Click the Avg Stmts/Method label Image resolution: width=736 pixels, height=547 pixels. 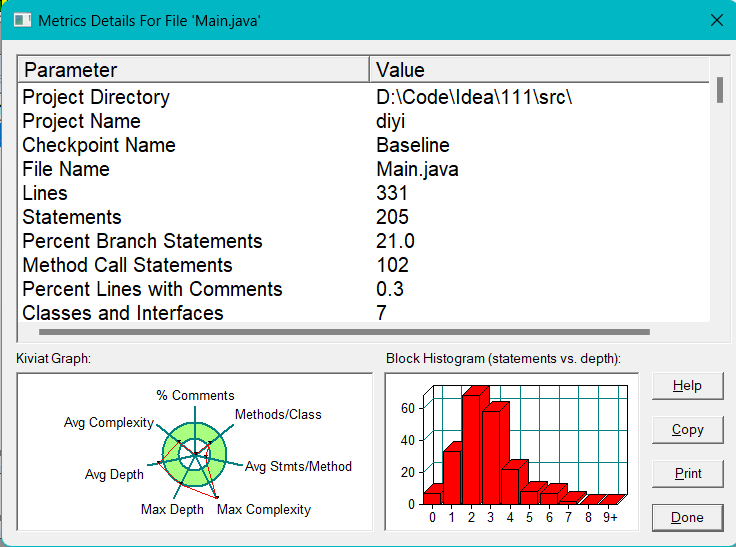(299, 466)
